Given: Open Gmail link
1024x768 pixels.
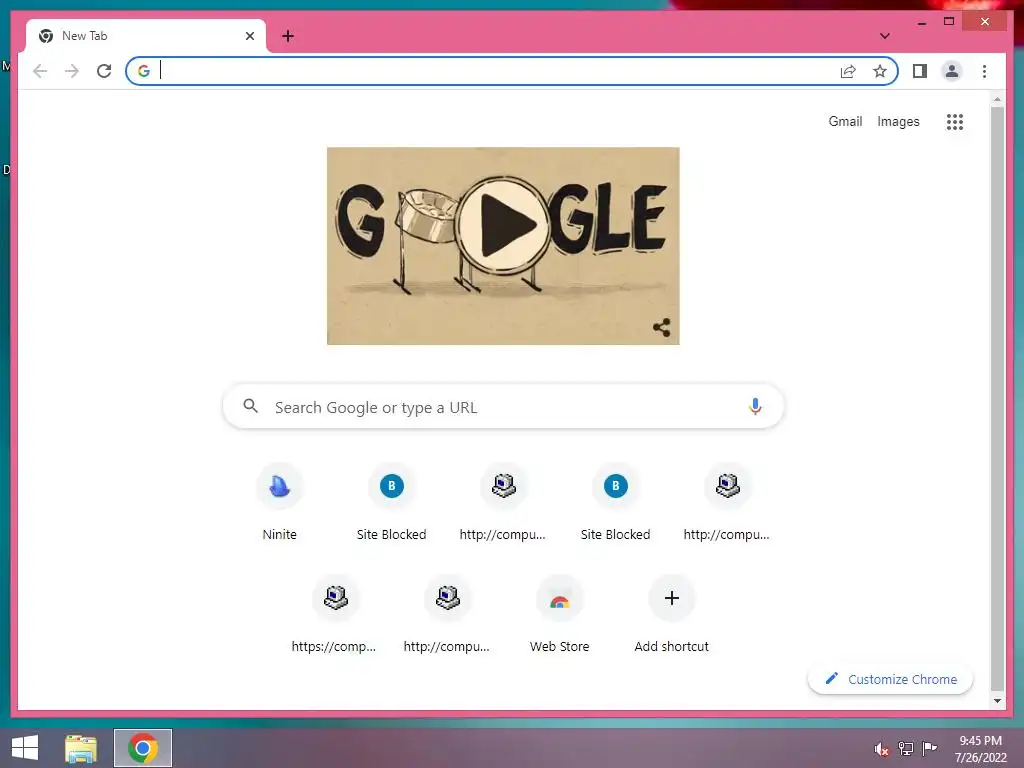Looking at the screenshot, I should click(x=845, y=121).
